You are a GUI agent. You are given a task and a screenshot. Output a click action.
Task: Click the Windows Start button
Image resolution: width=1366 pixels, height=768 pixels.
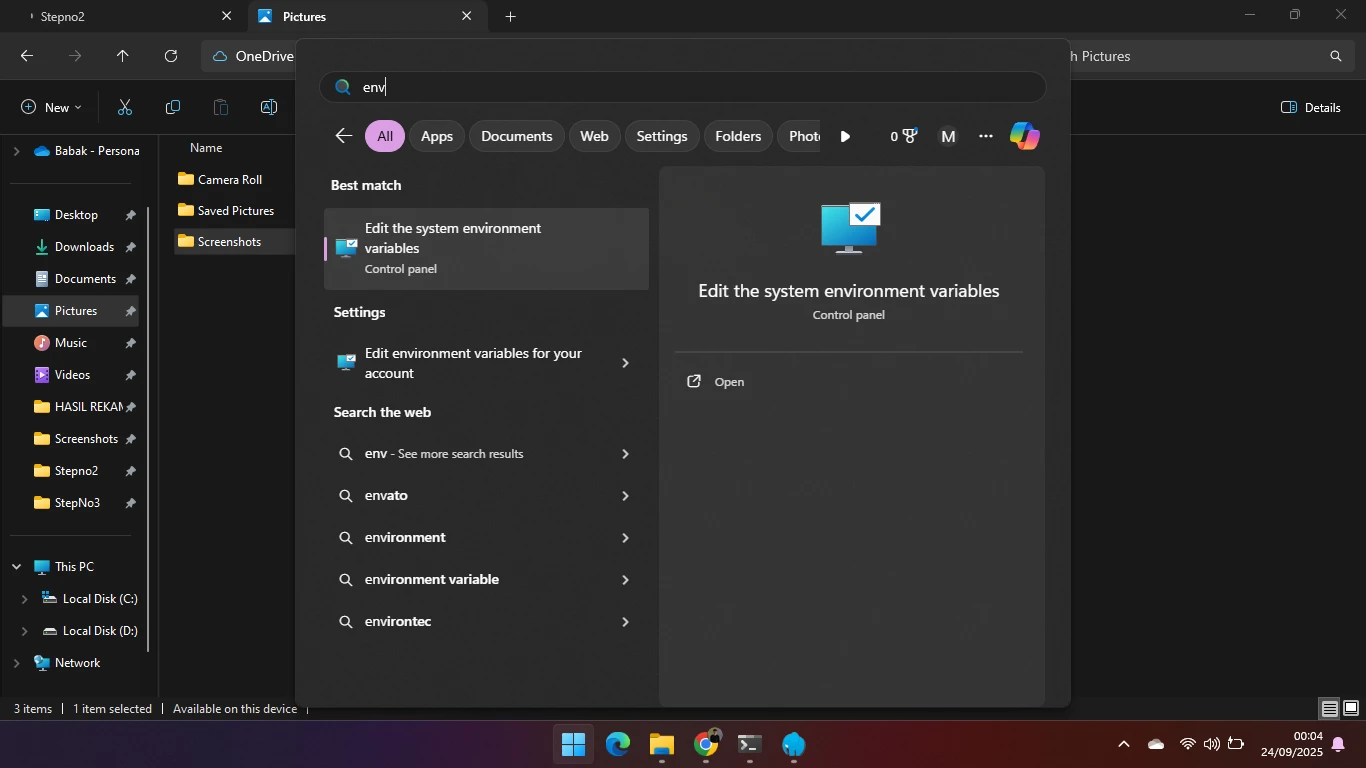point(574,745)
